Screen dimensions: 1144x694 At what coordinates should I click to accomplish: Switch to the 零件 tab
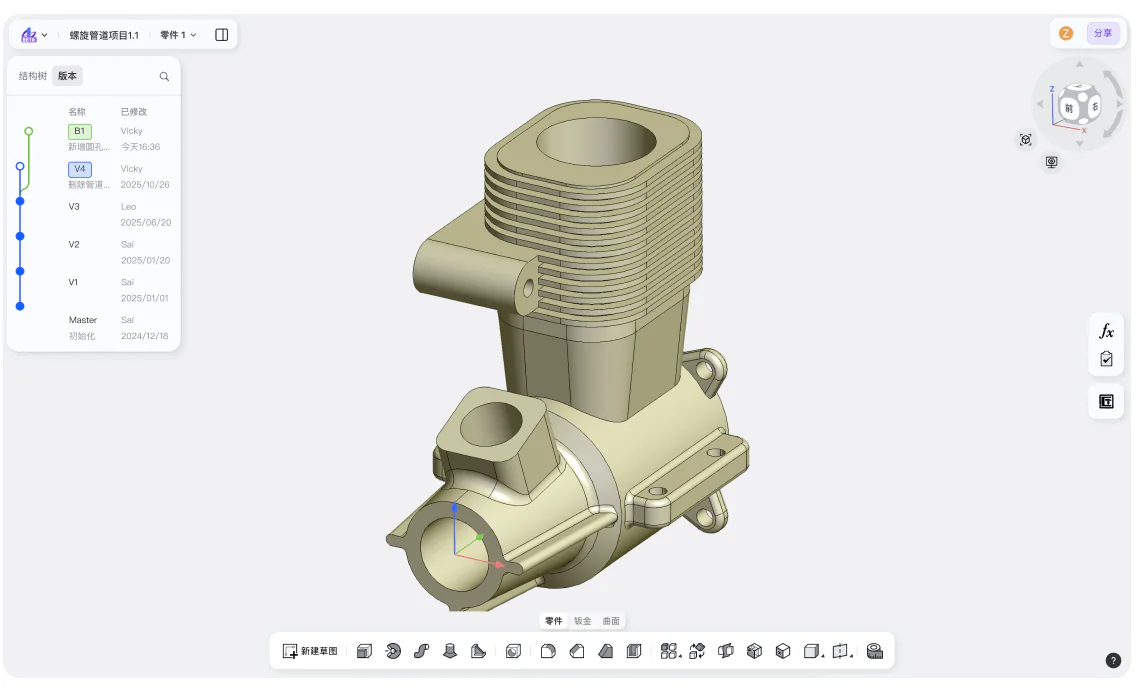[x=554, y=621]
